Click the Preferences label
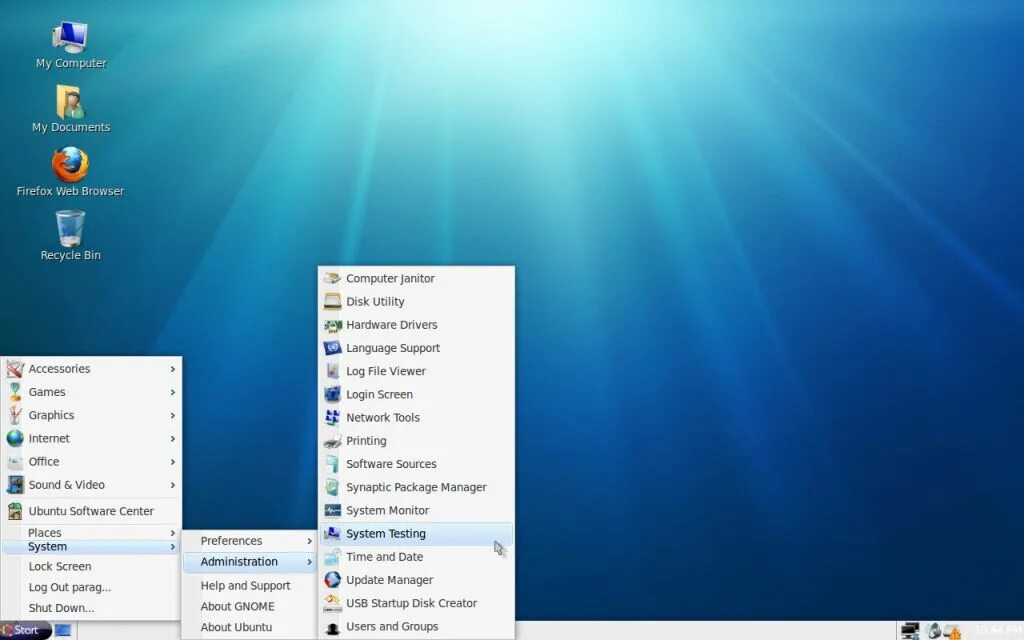The width and height of the screenshot is (1024, 640). (231, 541)
